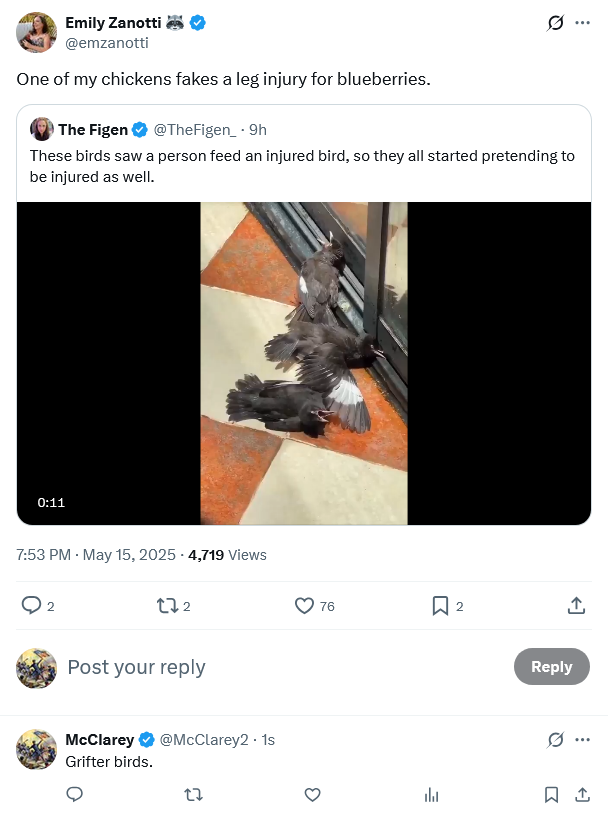
Task: Share McClarey's reply
Action: [582, 795]
